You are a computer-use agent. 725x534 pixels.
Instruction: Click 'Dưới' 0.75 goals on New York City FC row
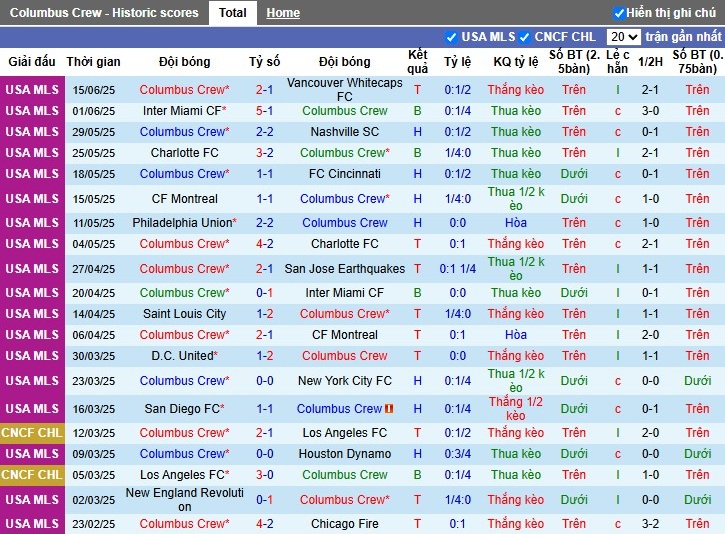pos(697,381)
